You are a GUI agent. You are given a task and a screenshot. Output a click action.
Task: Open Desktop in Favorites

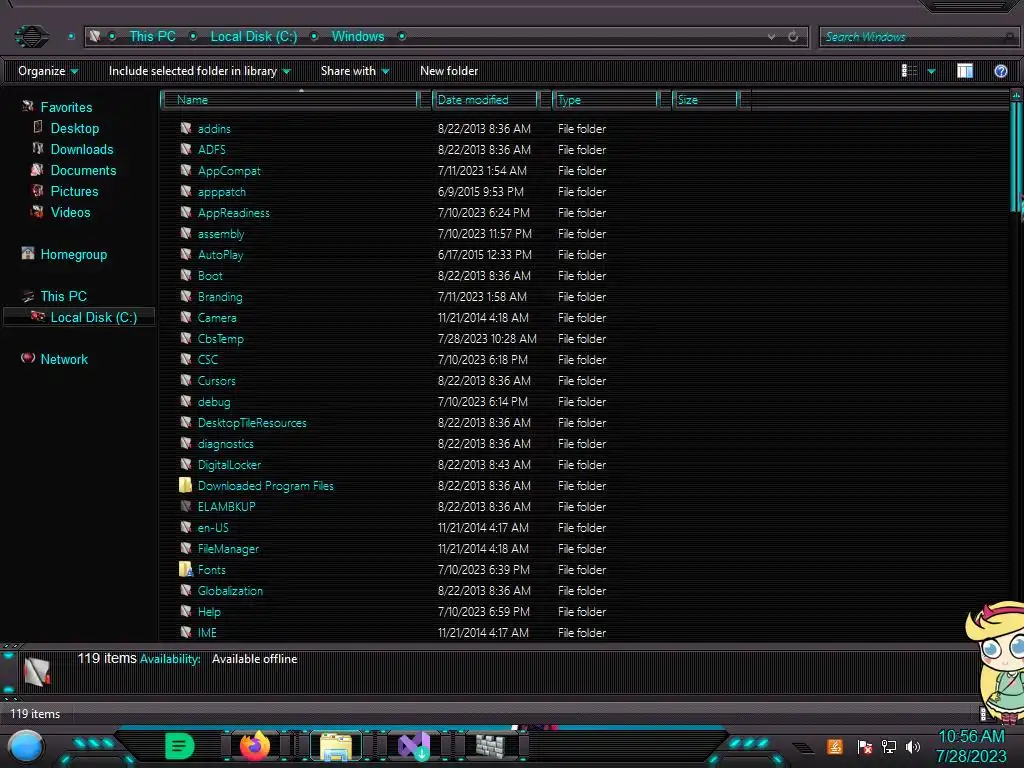pyautogui.click(x=74, y=128)
